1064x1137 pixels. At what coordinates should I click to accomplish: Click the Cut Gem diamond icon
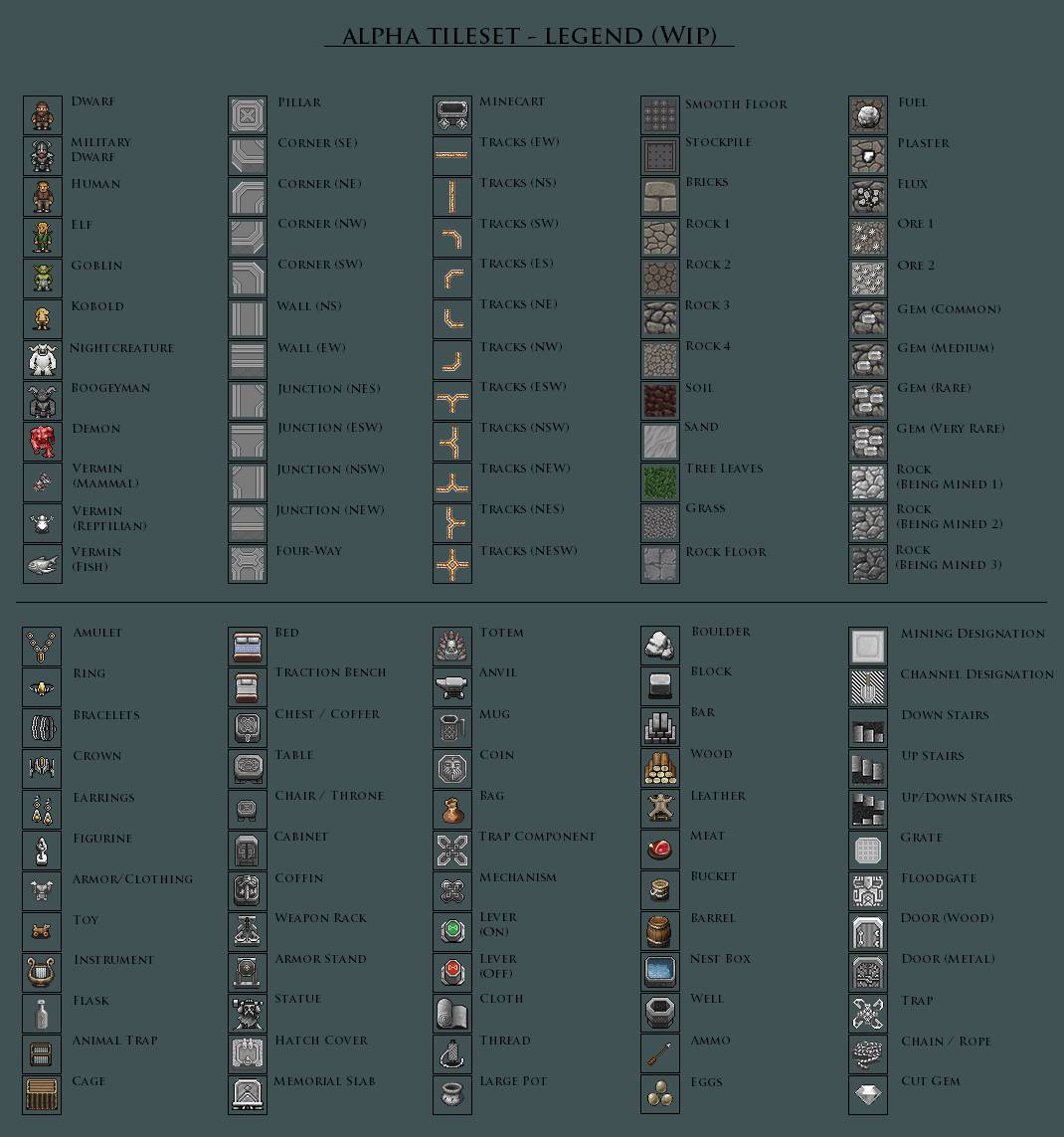coord(867,1095)
